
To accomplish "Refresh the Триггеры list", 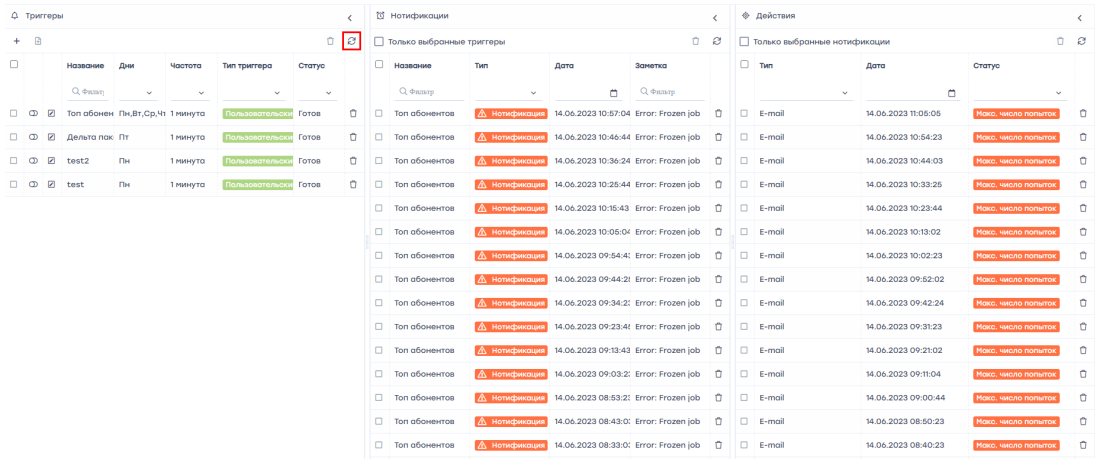I will point(350,41).
